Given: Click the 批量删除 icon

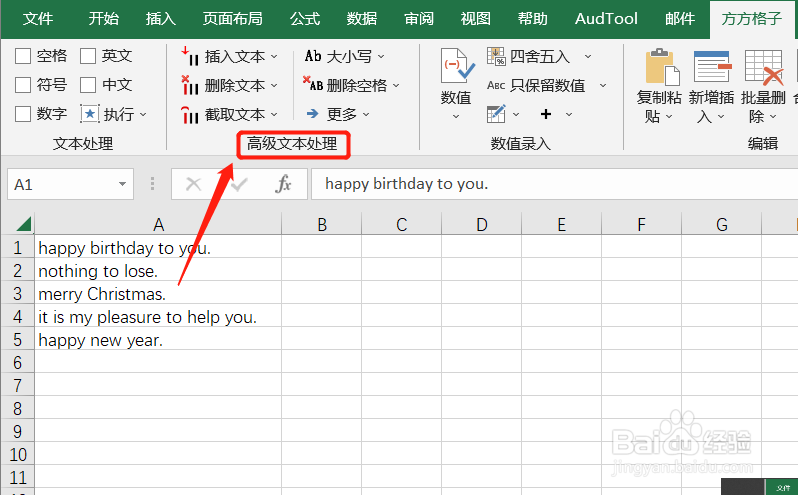Looking at the screenshot, I should pyautogui.click(x=763, y=67).
